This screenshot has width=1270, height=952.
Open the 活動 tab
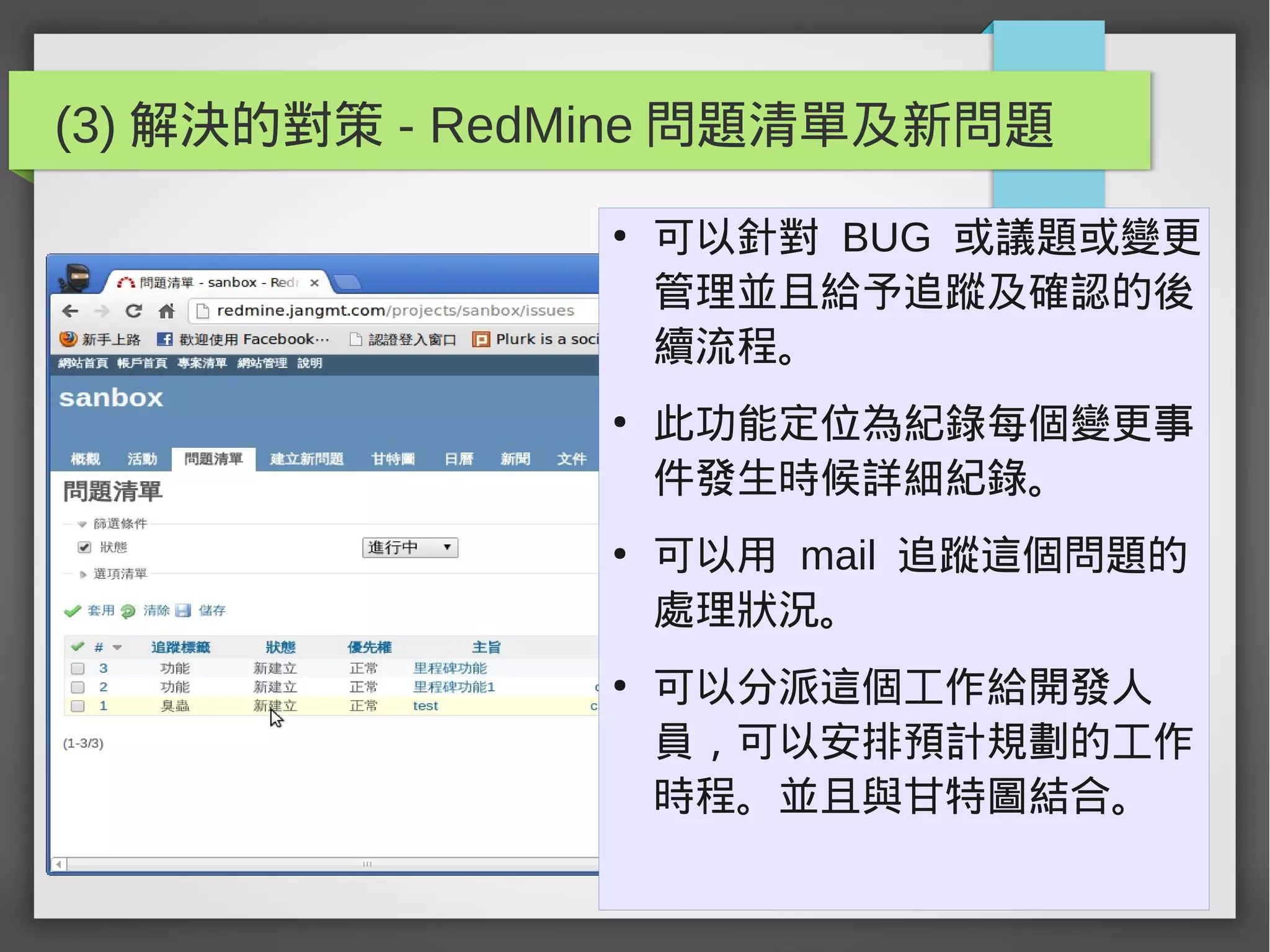(x=142, y=459)
